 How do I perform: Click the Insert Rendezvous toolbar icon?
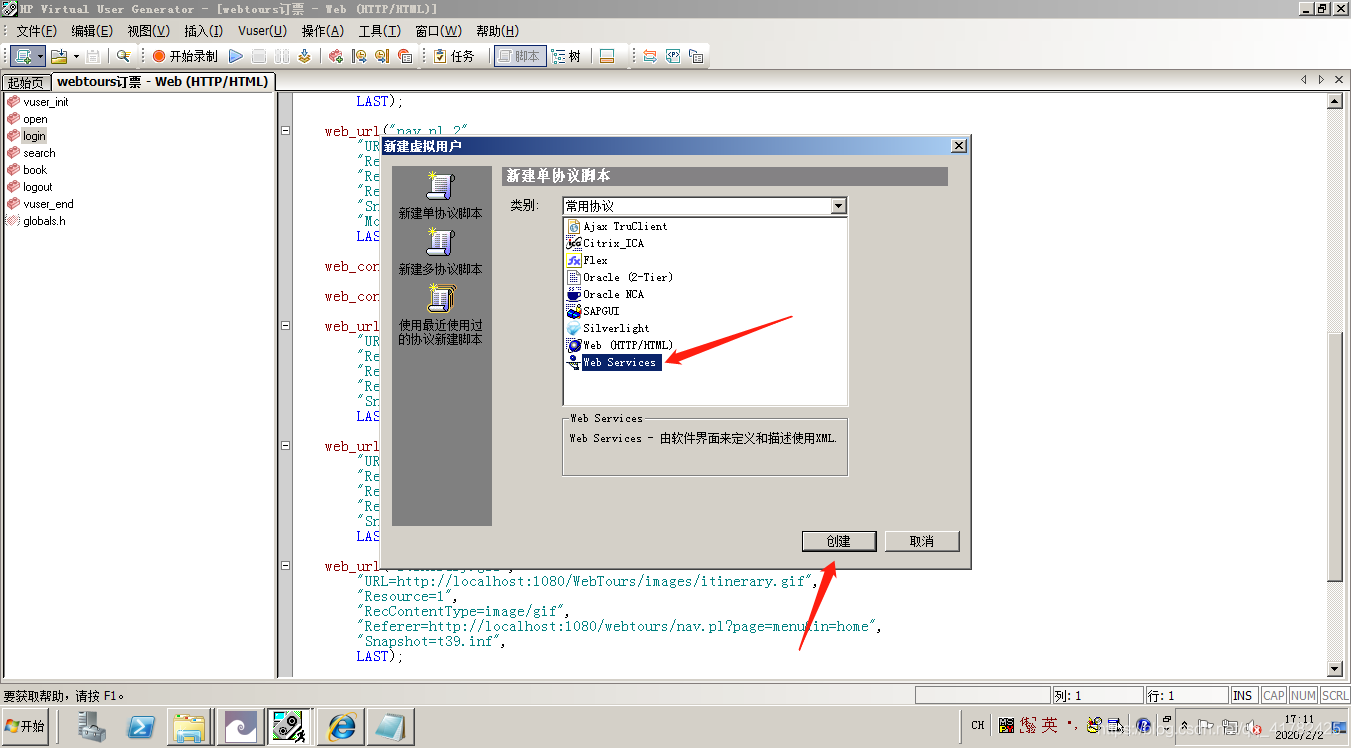pos(404,56)
